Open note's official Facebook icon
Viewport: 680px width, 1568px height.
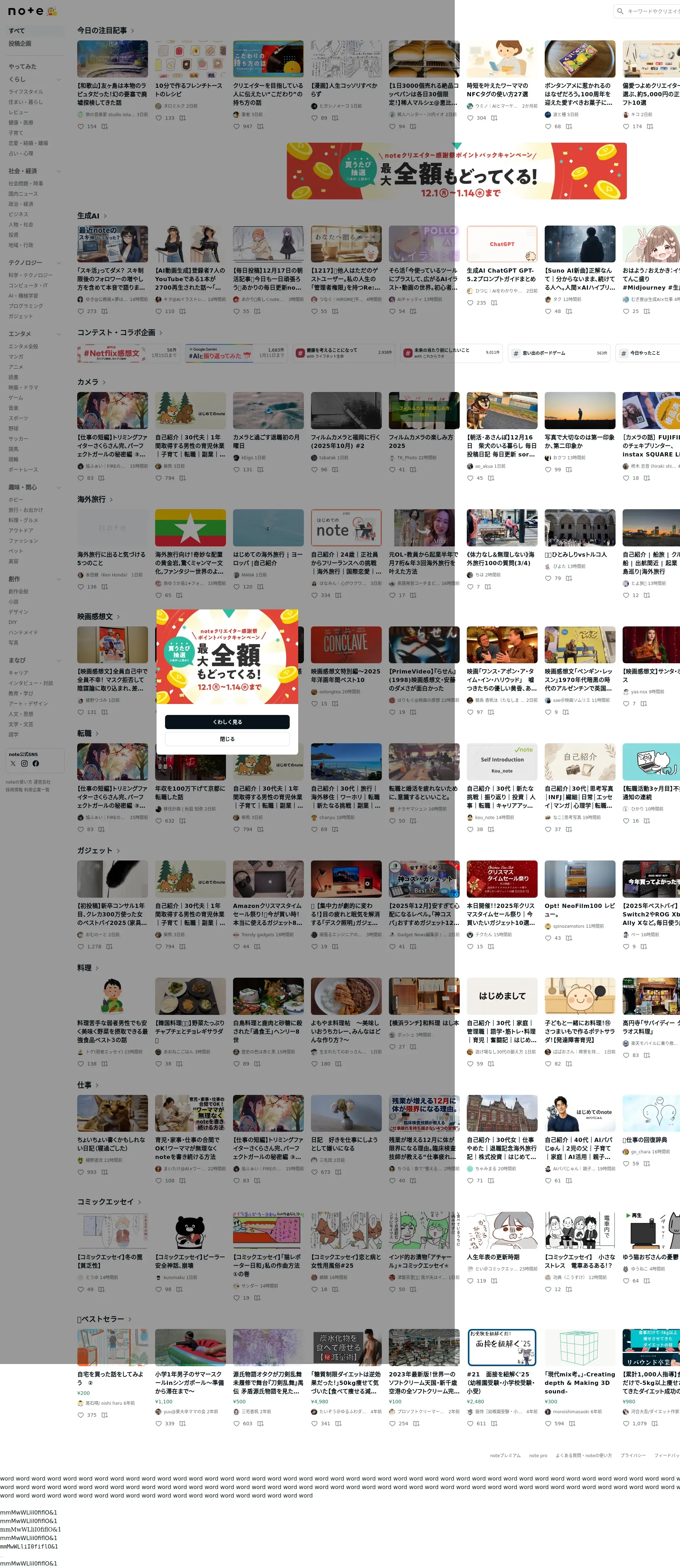(36, 763)
